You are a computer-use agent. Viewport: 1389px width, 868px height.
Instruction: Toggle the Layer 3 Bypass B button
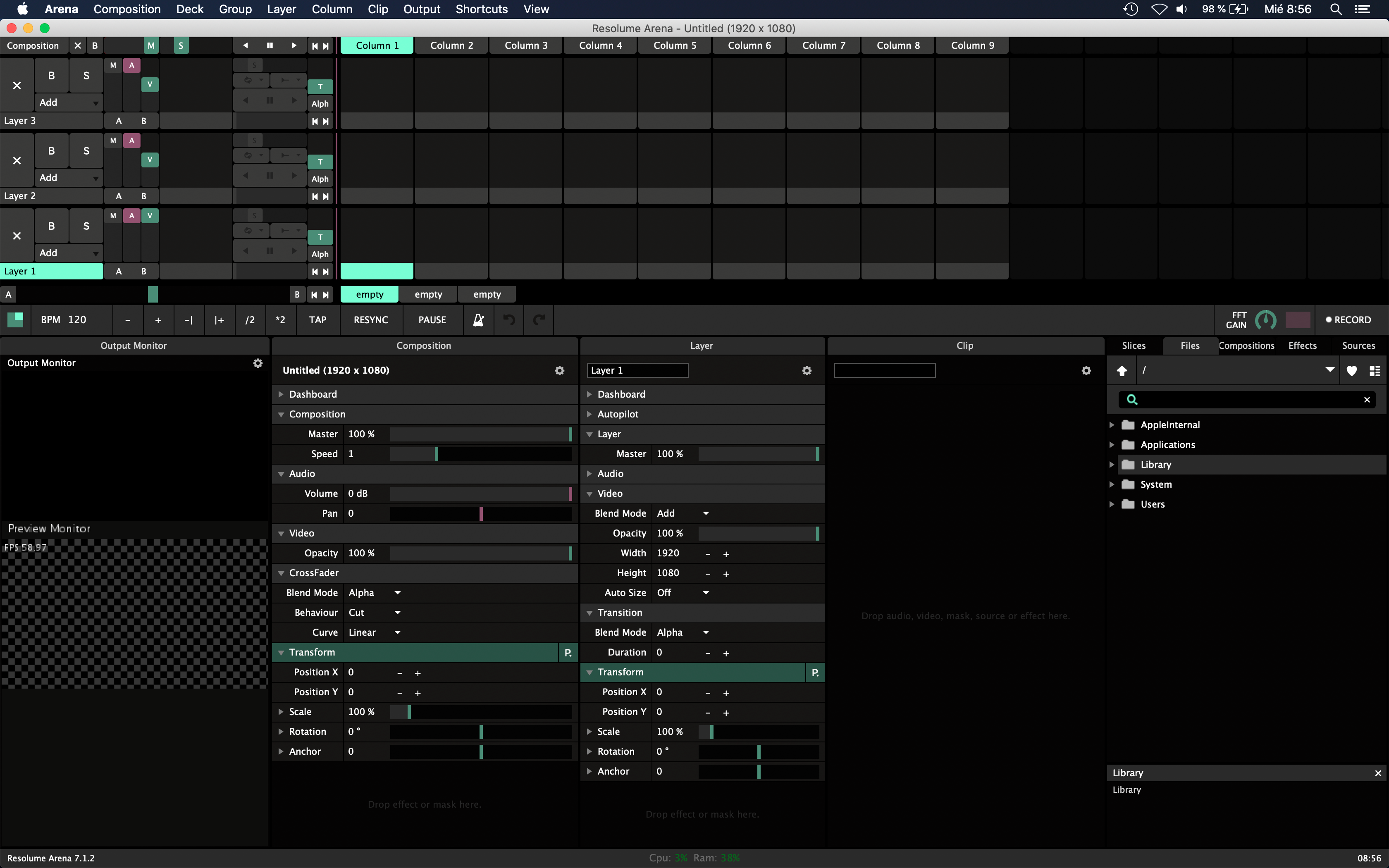[51, 75]
